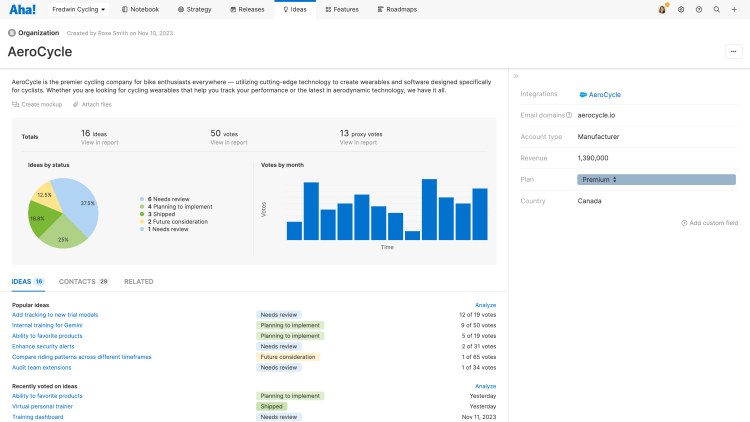Screen dimensions: 750x422
Task: Click the 3 Shipped legend entry
Action: (157, 214)
